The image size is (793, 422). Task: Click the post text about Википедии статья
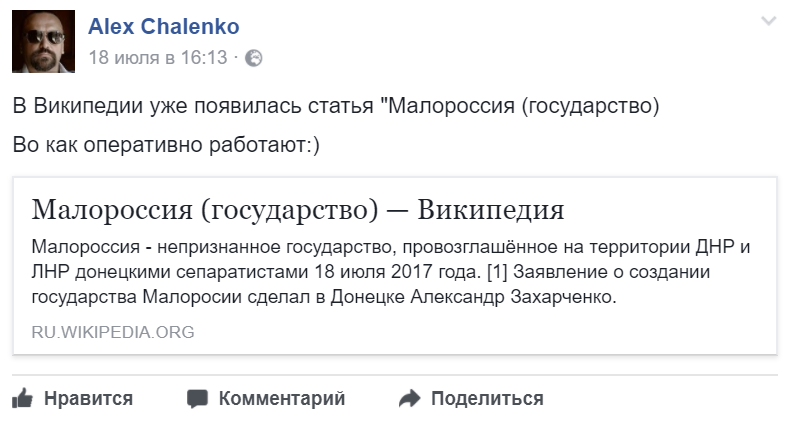tap(336, 106)
